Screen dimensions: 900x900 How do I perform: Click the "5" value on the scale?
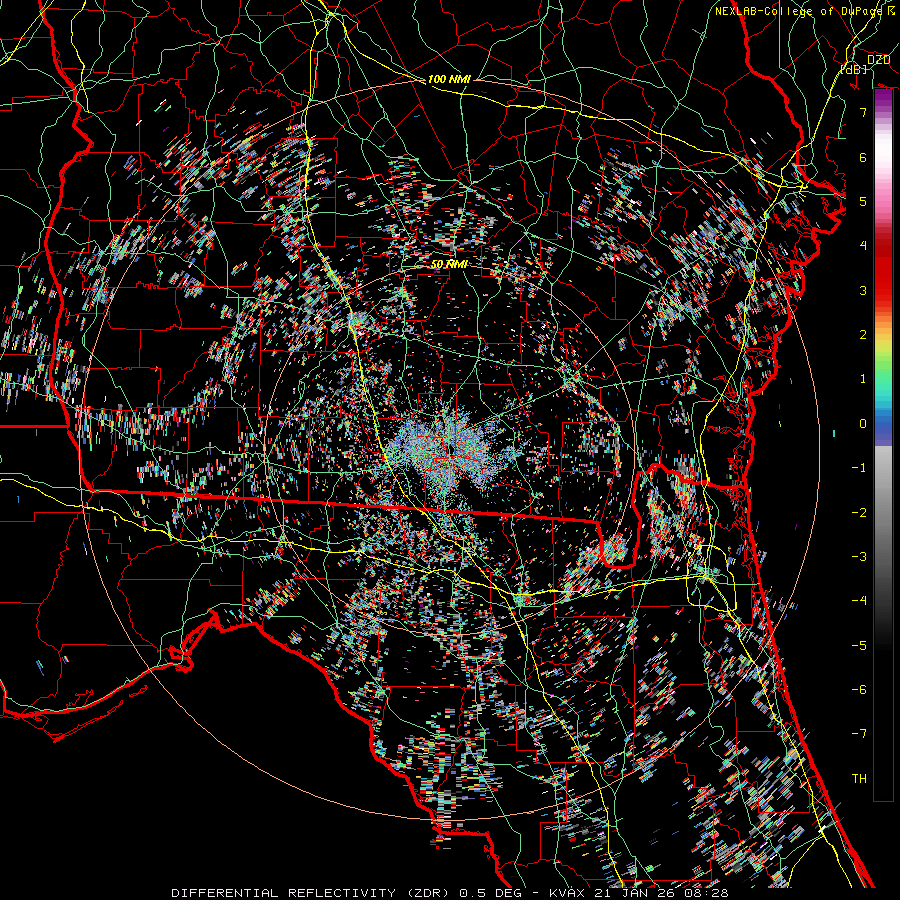pyautogui.click(x=863, y=201)
